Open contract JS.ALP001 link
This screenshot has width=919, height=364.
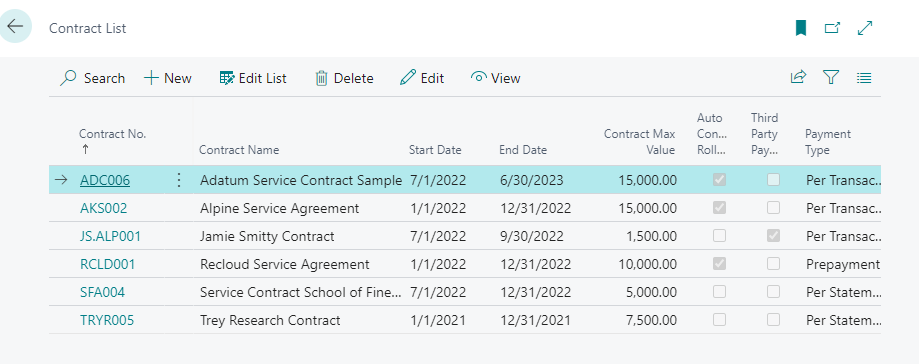[110, 236]
